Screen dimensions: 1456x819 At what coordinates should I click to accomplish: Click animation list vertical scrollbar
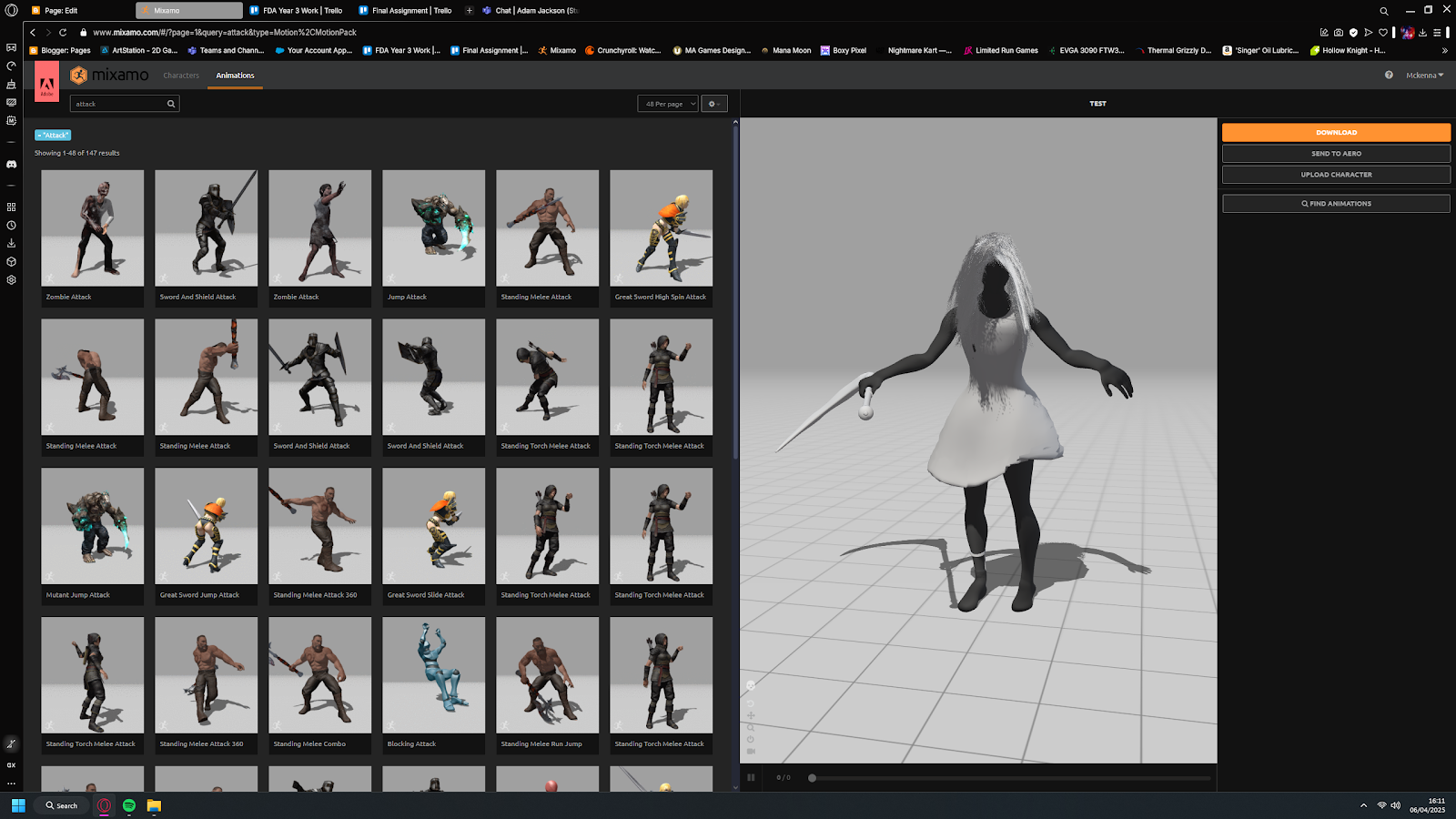(x=735, y=291)
